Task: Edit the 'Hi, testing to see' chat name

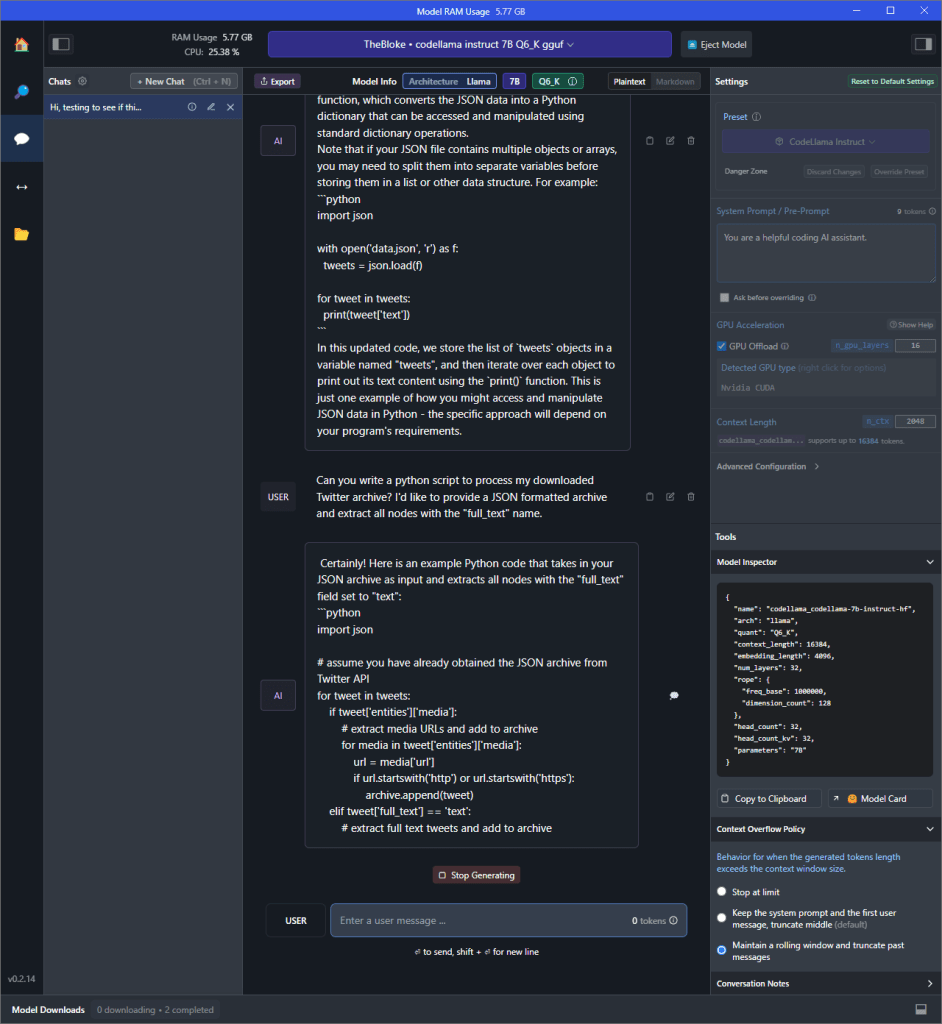Action: click(x=211, y=107)
